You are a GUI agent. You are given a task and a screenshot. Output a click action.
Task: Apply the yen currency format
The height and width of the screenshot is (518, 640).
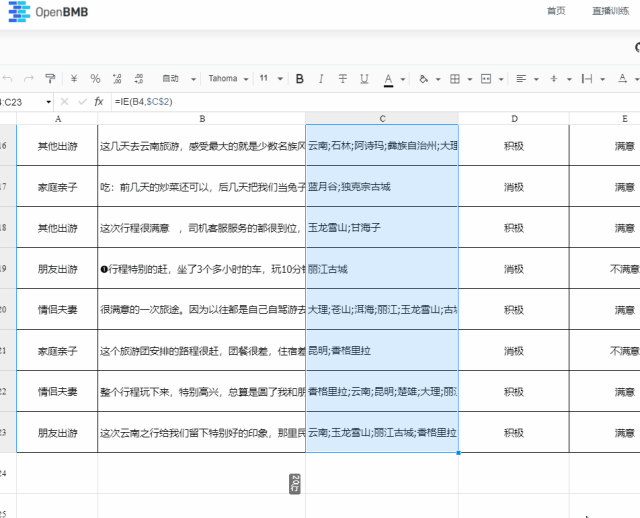click(74, 79)
